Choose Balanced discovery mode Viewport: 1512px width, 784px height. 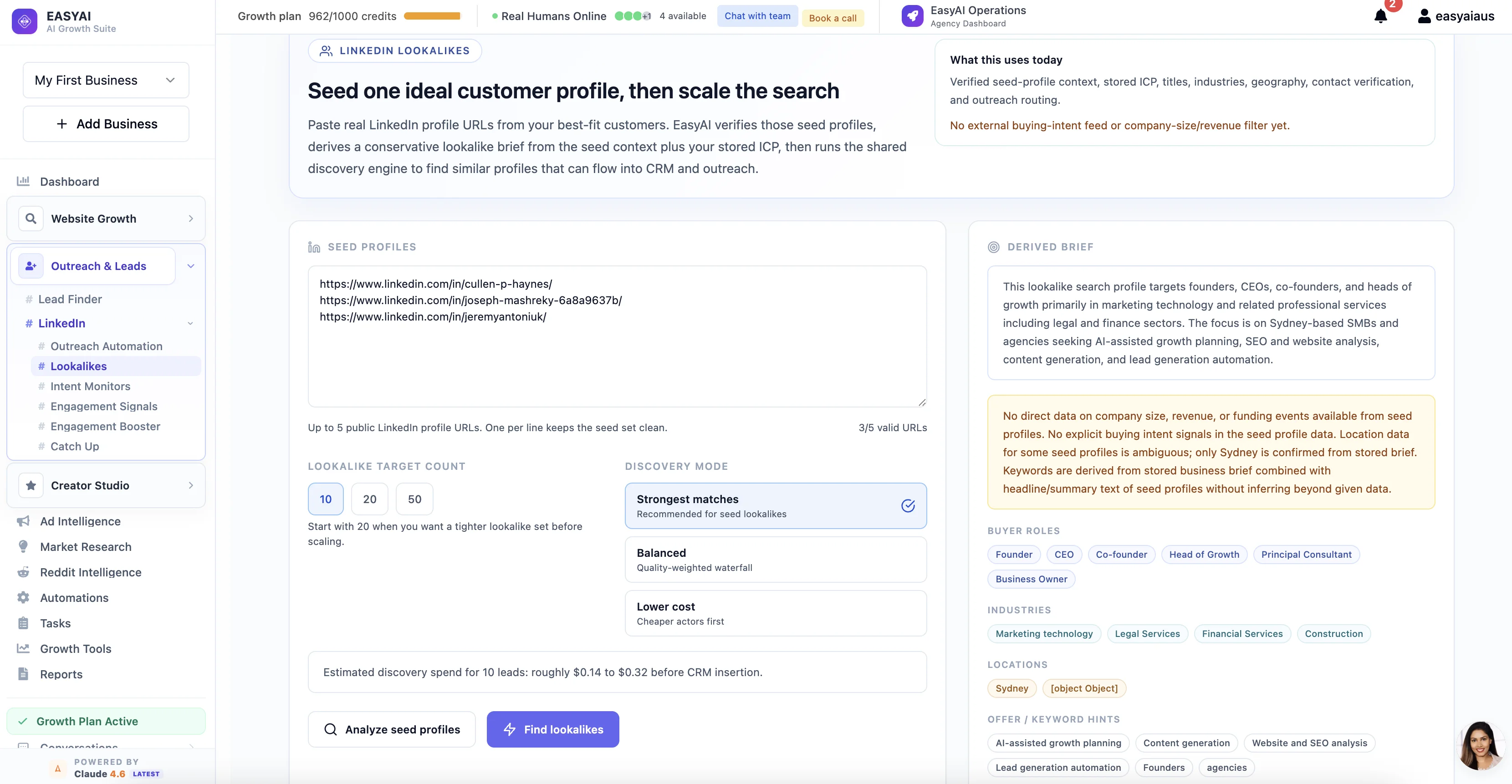pyautogui.click(x=776, y=559)
